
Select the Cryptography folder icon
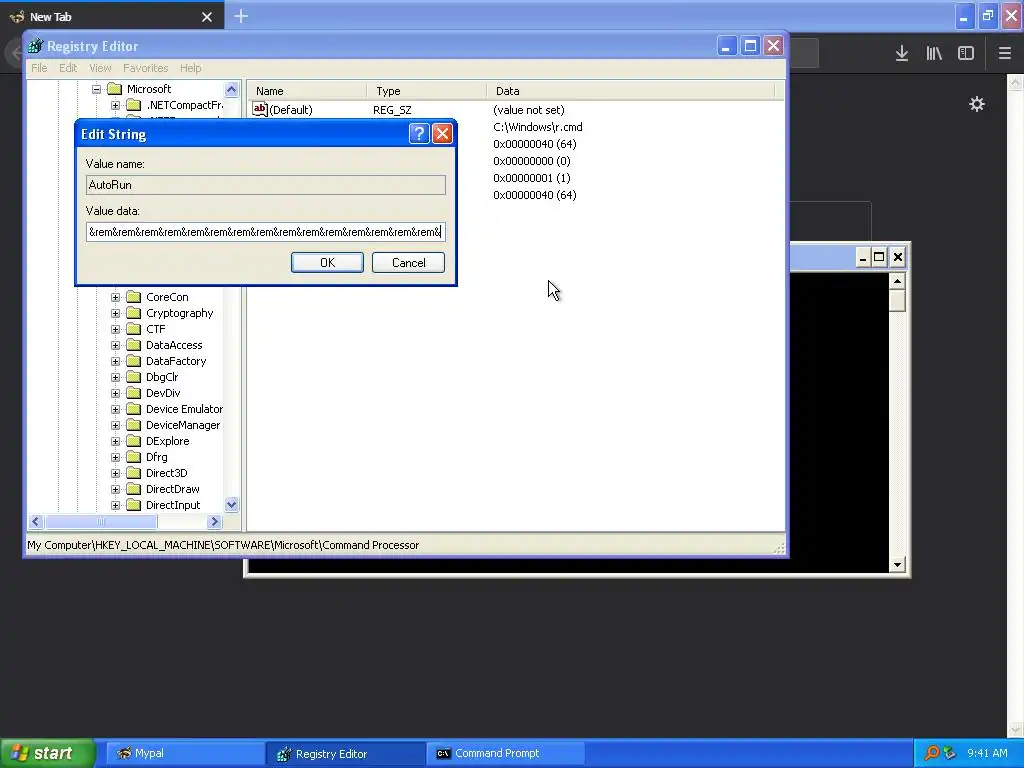133,313
